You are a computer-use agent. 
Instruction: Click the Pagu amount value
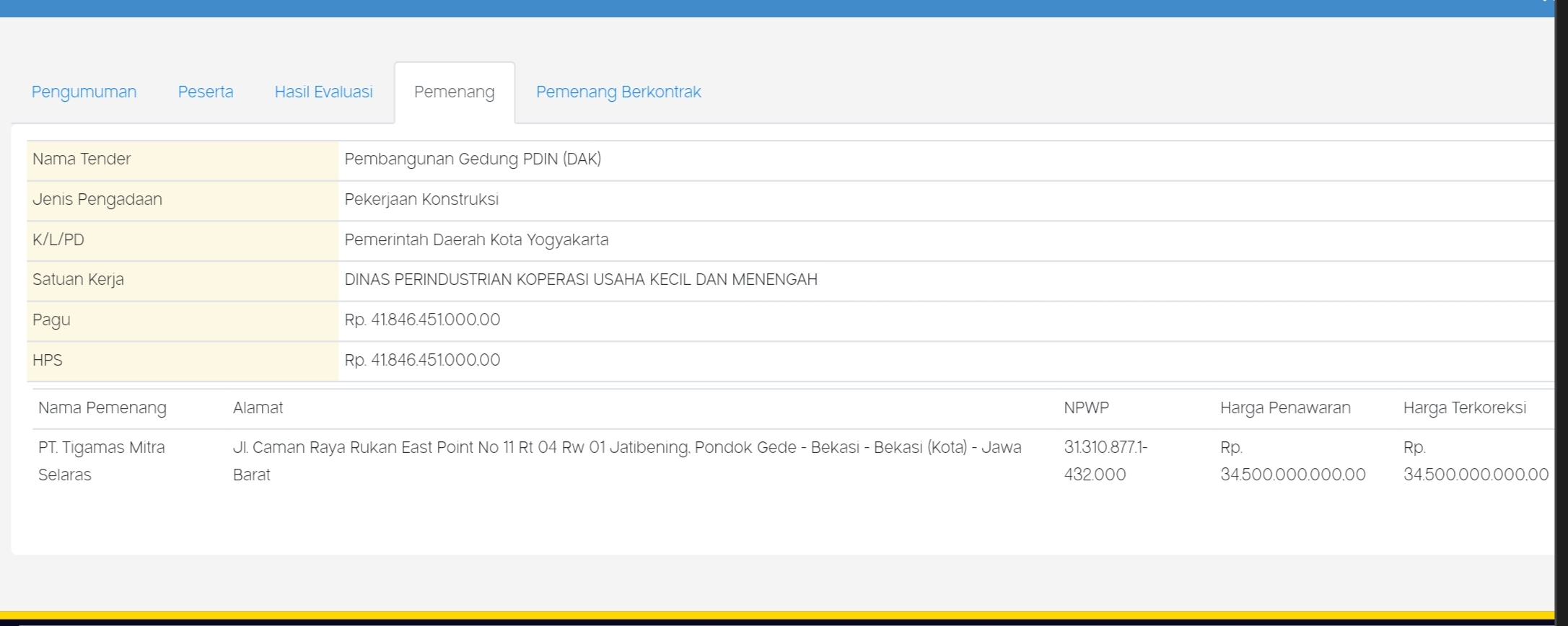pyautogui.click(x=422, y=320)
